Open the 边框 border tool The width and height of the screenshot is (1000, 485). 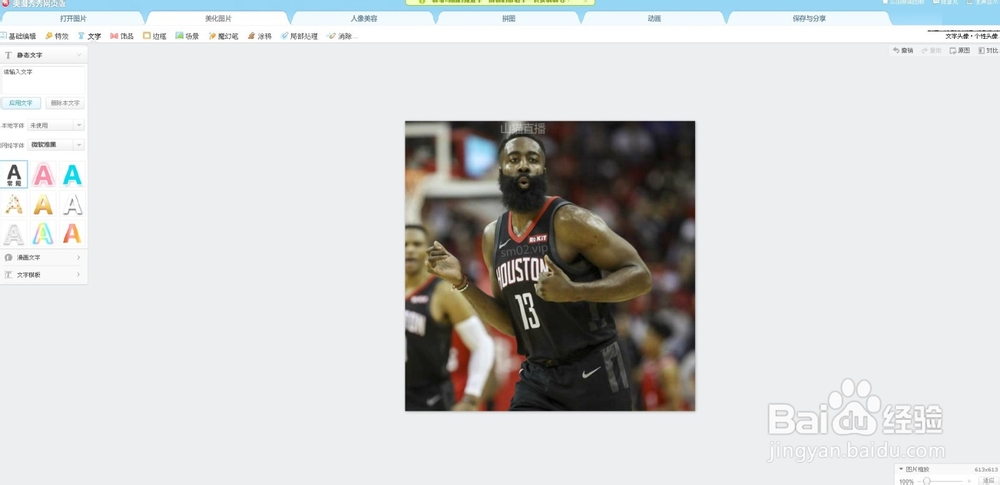pyautogui.click(x=154, y=36)
